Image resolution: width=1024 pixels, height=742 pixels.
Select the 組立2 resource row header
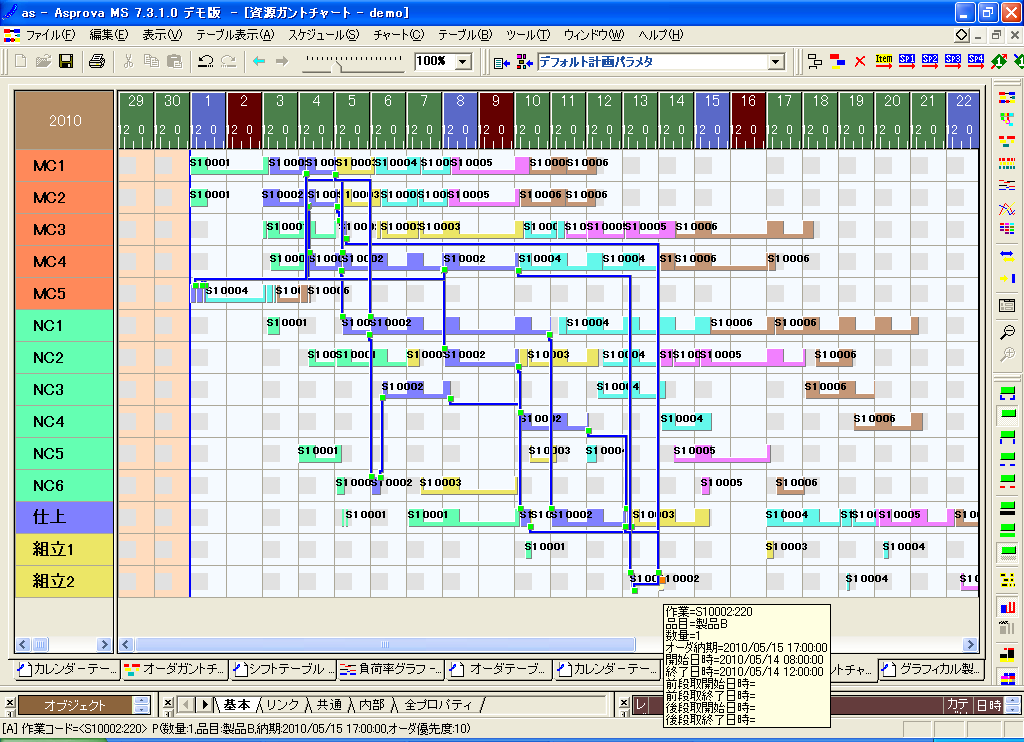(x=64, y=581)
